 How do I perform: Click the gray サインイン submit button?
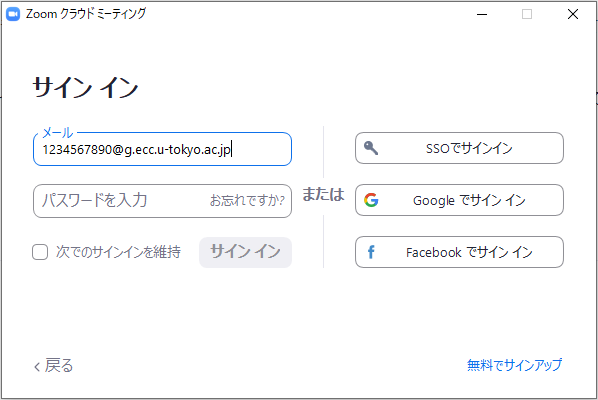click(245, 252)
